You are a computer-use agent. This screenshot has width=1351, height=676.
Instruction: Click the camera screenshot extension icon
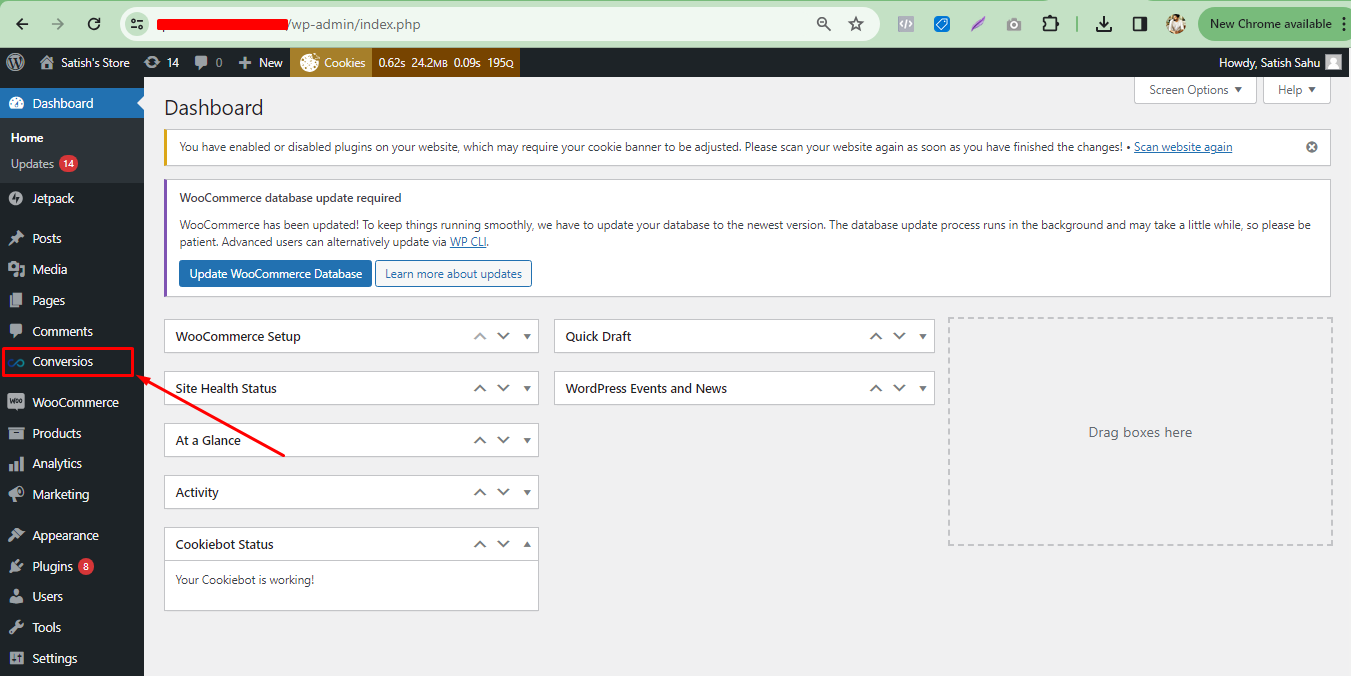tap(1014, 24)
